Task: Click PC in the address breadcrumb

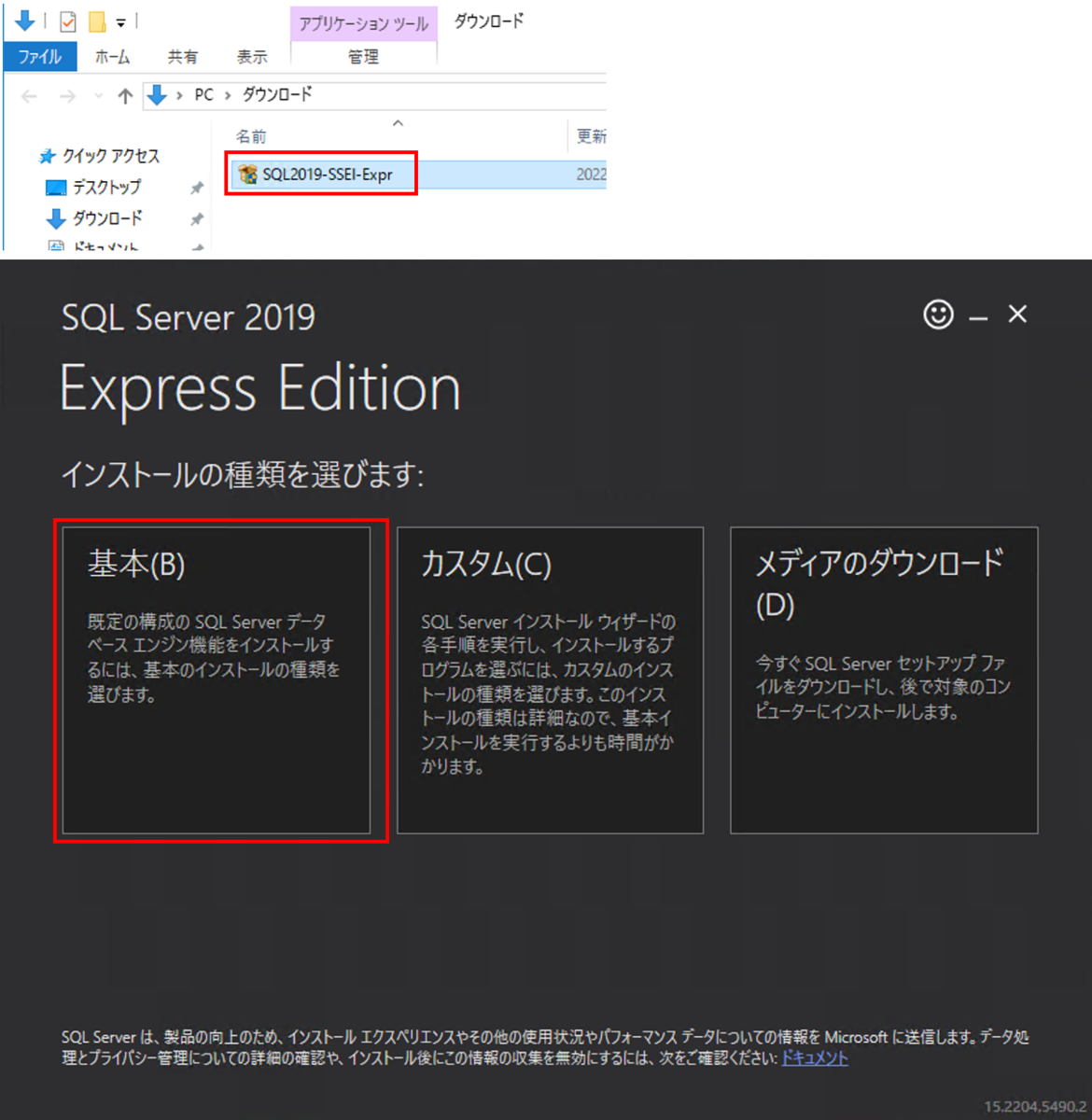Action: pos(203,95)
